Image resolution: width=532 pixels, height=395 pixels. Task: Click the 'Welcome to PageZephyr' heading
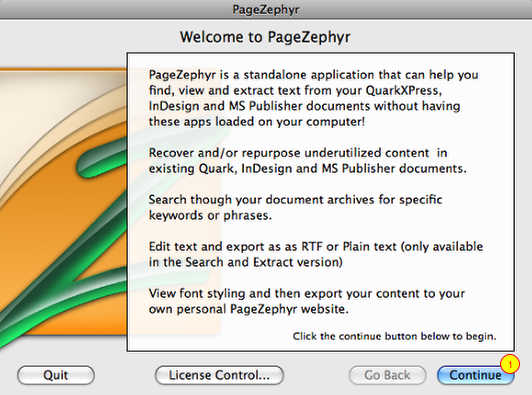coord(265,37)
